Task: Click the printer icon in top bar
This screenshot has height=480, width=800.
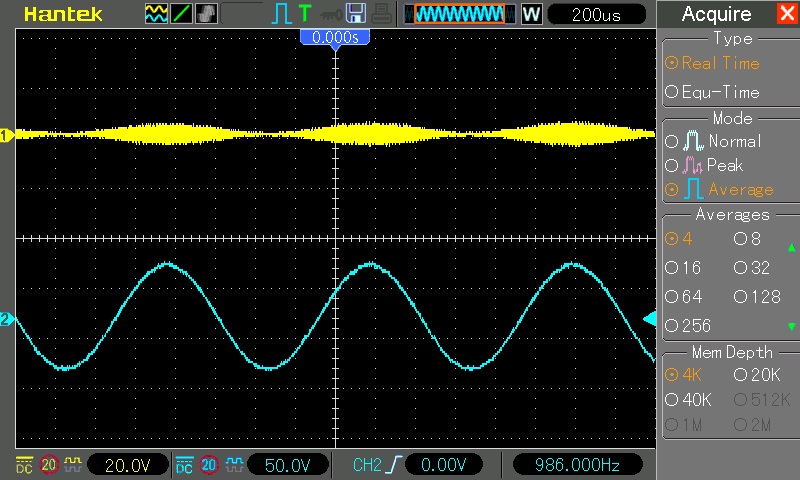Action: click(x=381, y=14)
